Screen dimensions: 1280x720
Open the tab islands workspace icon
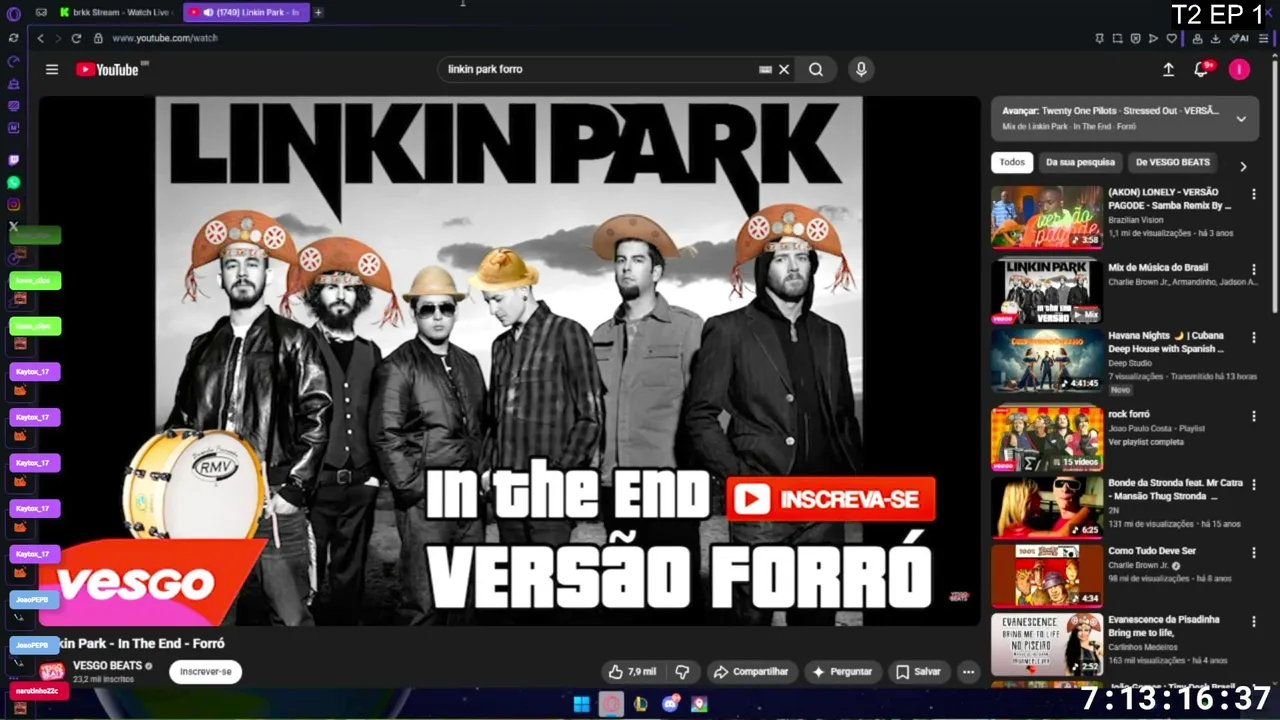[x=41, y=12]
